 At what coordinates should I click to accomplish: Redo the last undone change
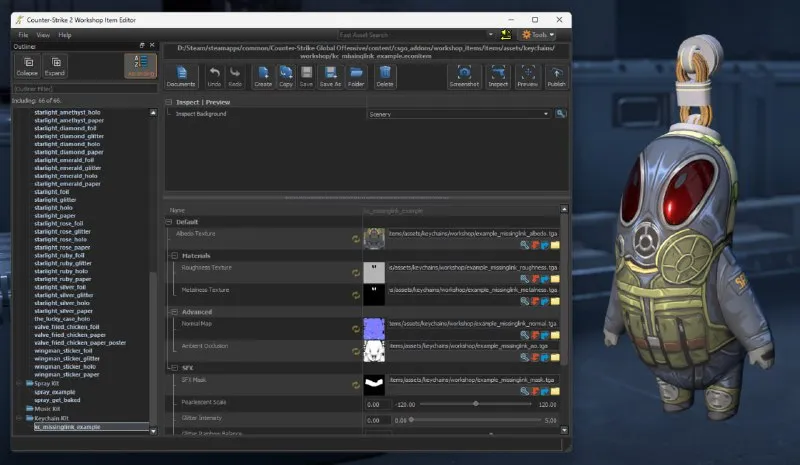[235, 77]
